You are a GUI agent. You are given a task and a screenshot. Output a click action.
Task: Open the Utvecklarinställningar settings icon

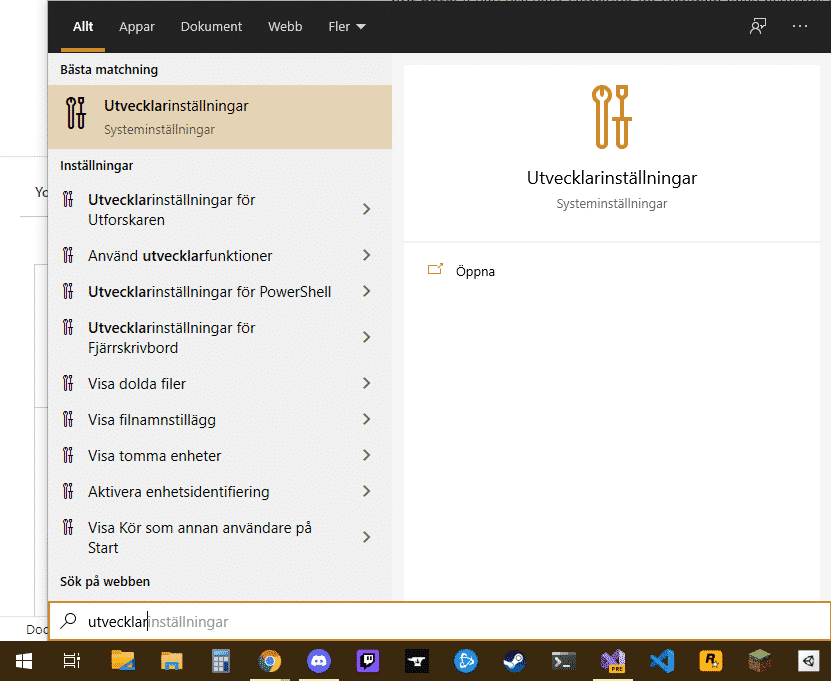point(75,115)
